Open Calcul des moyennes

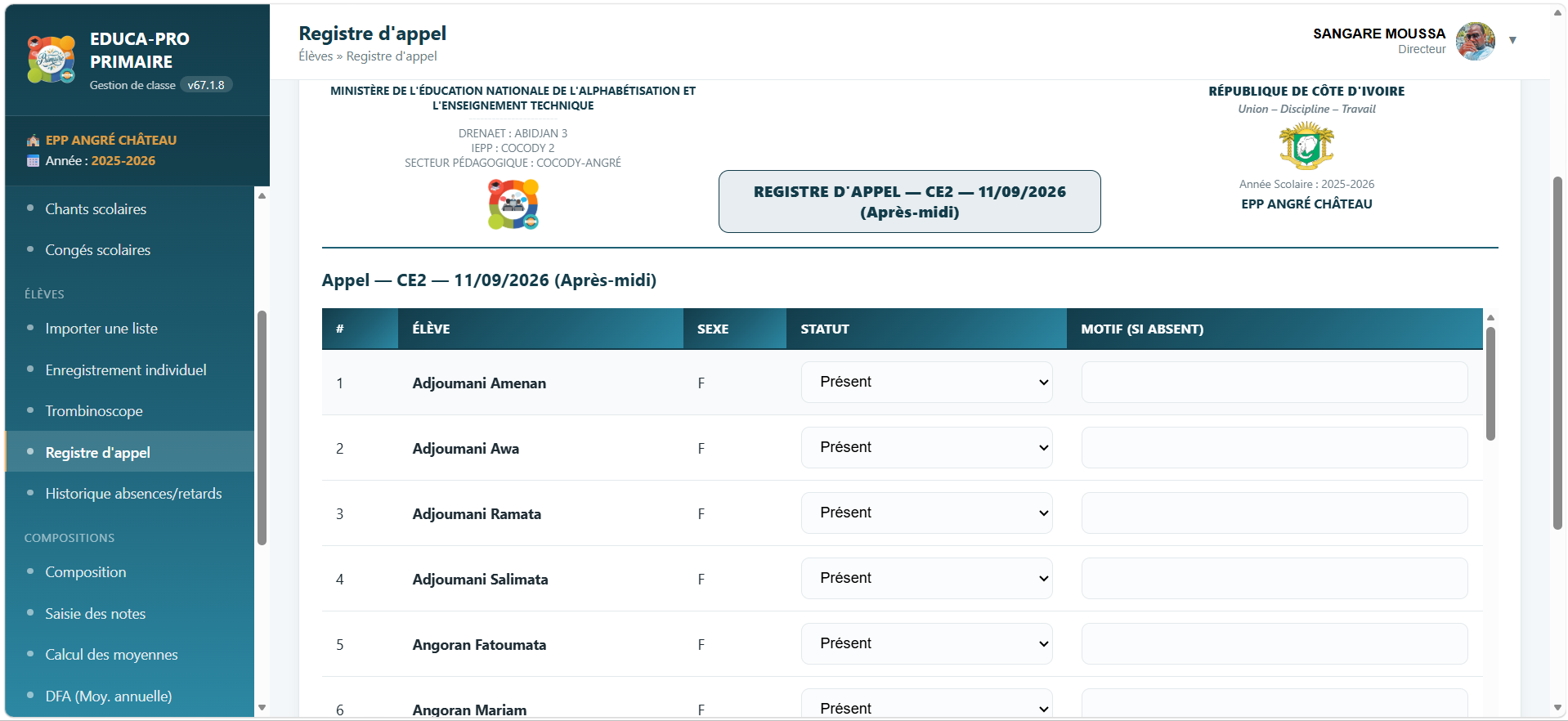111,655
